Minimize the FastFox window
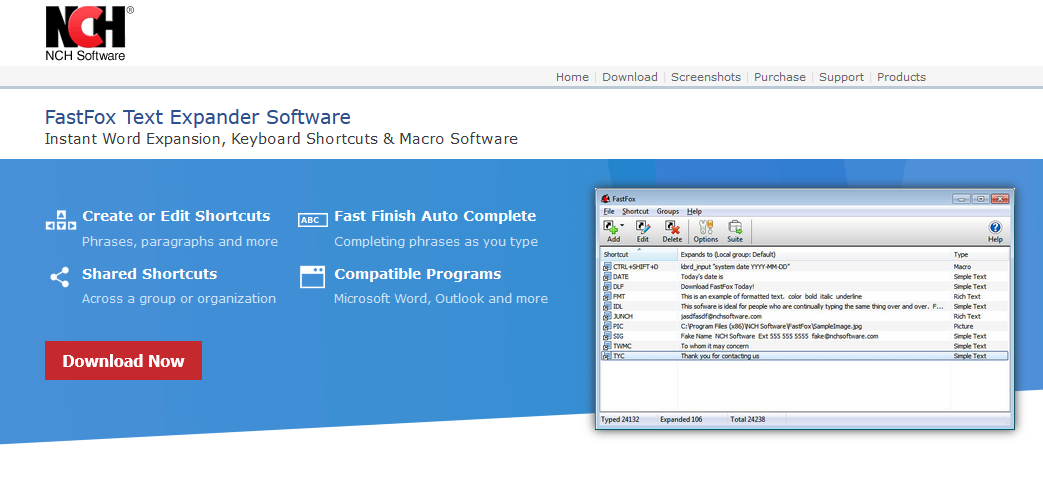 pos(961,198)
